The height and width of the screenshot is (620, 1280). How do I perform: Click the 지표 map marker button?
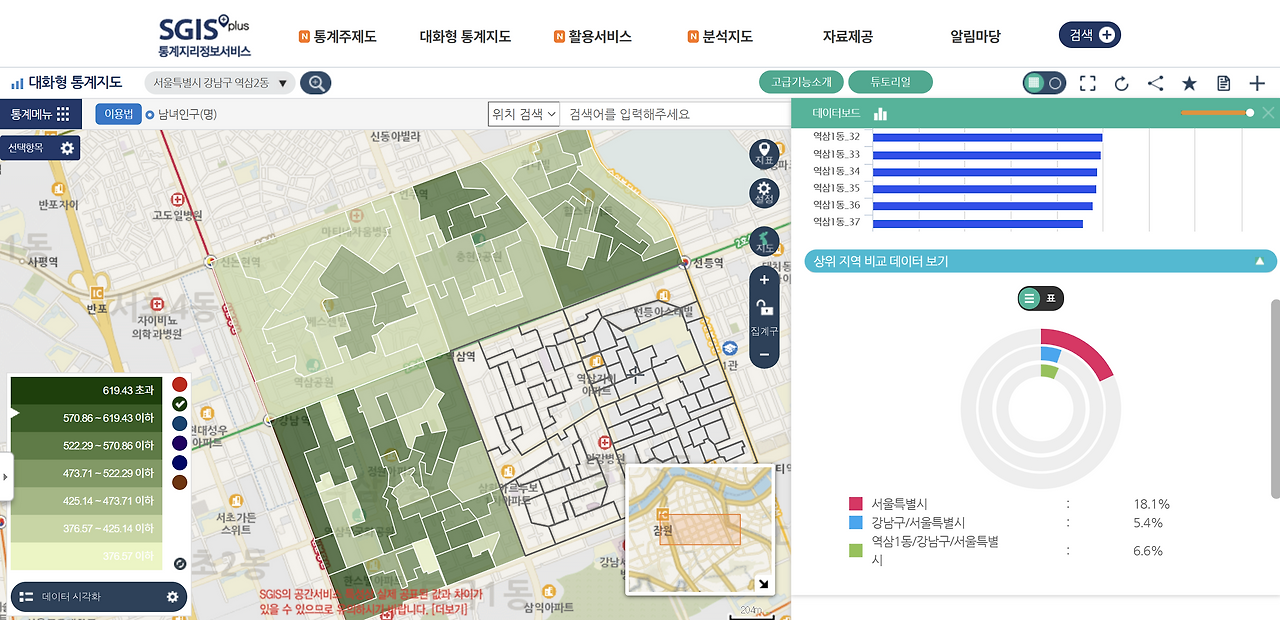[764, 154]
